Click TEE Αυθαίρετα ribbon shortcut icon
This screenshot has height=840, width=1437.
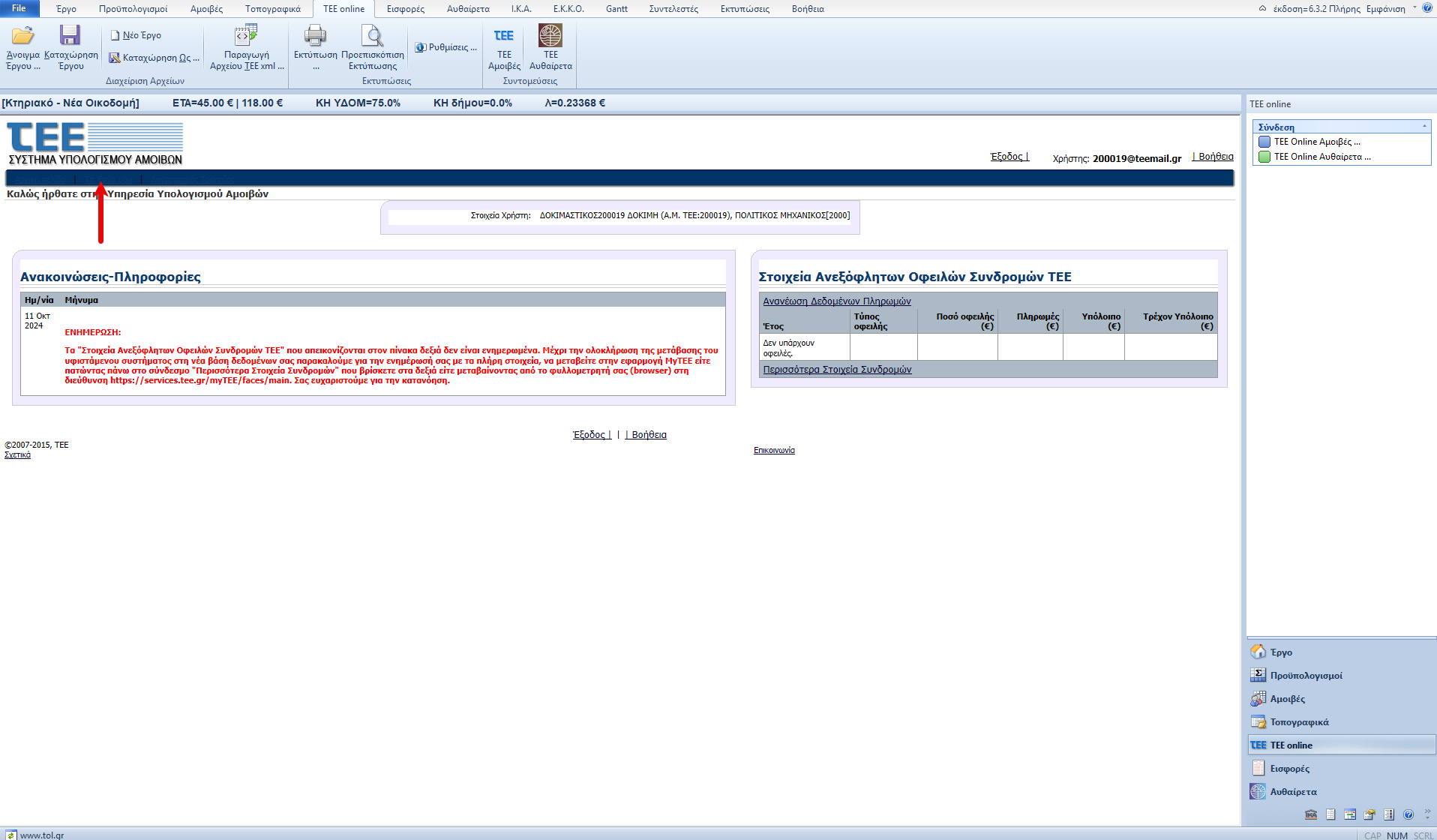click(550, 36)
